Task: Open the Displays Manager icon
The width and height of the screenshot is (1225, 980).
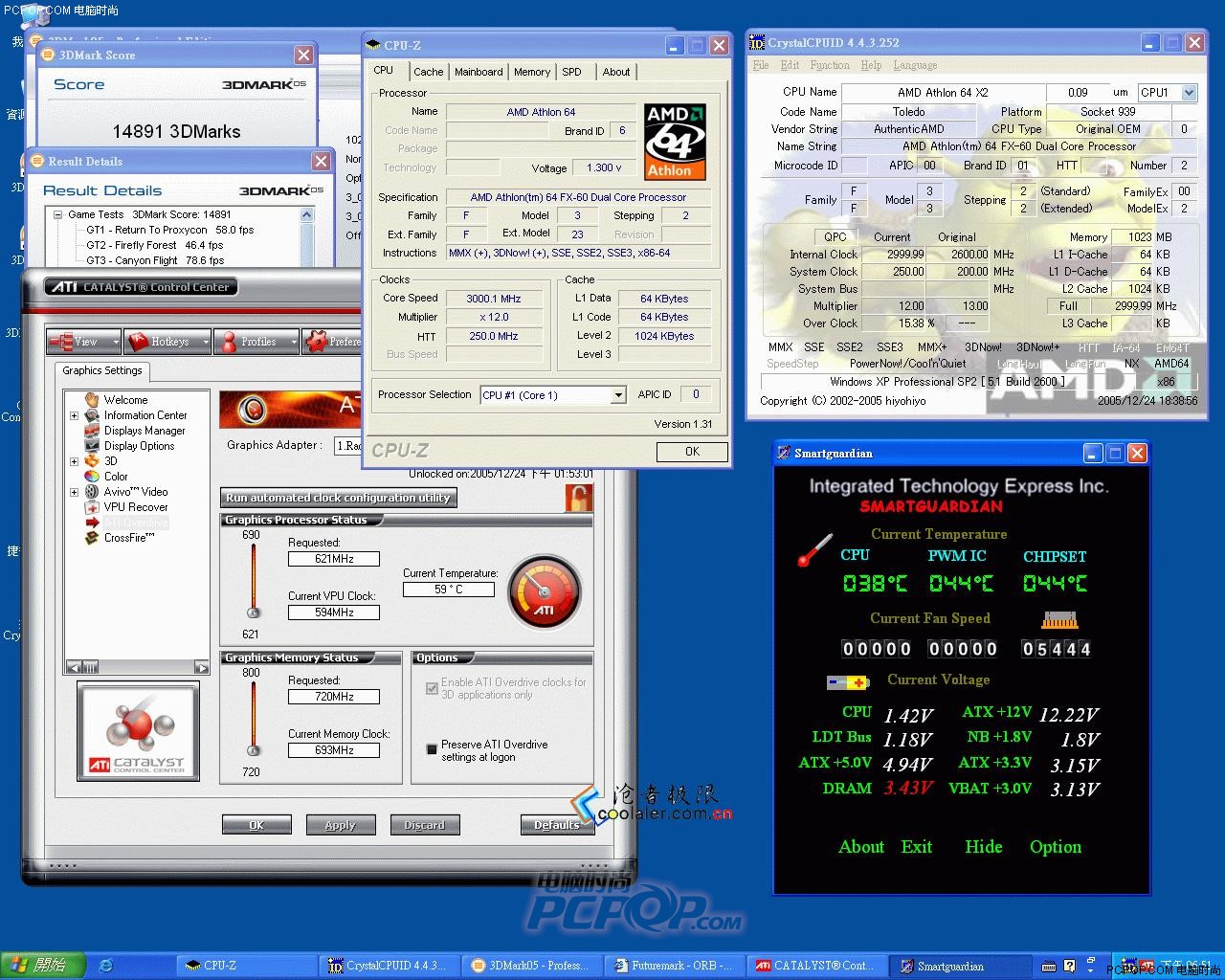Action: point(92,431)
